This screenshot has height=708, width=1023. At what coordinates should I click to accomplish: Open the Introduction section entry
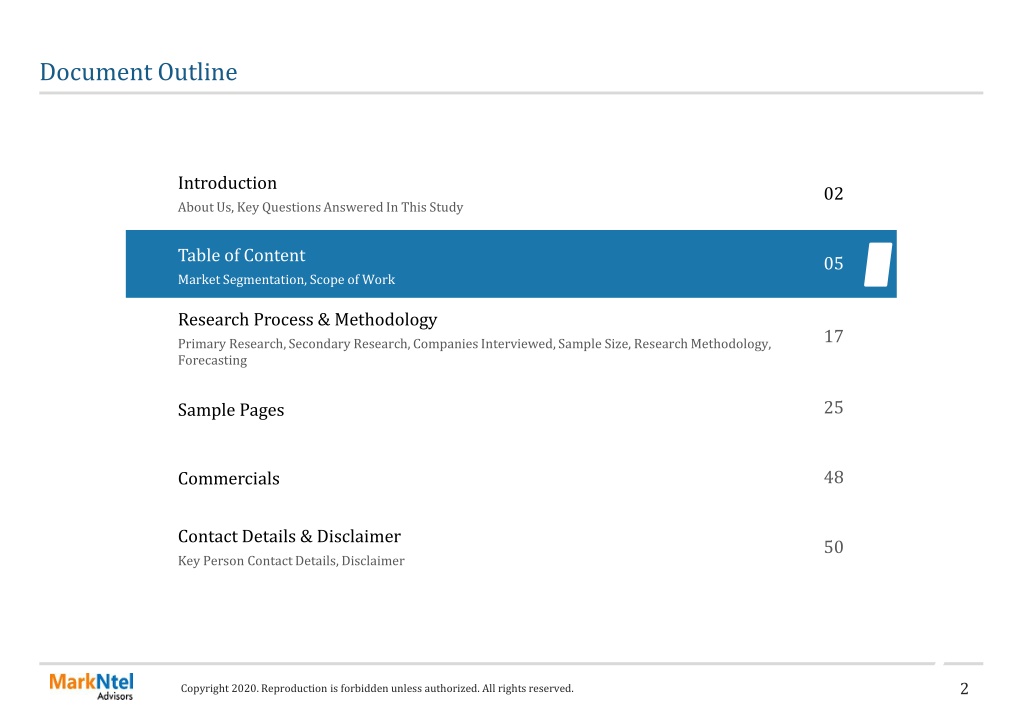(227, 183)
